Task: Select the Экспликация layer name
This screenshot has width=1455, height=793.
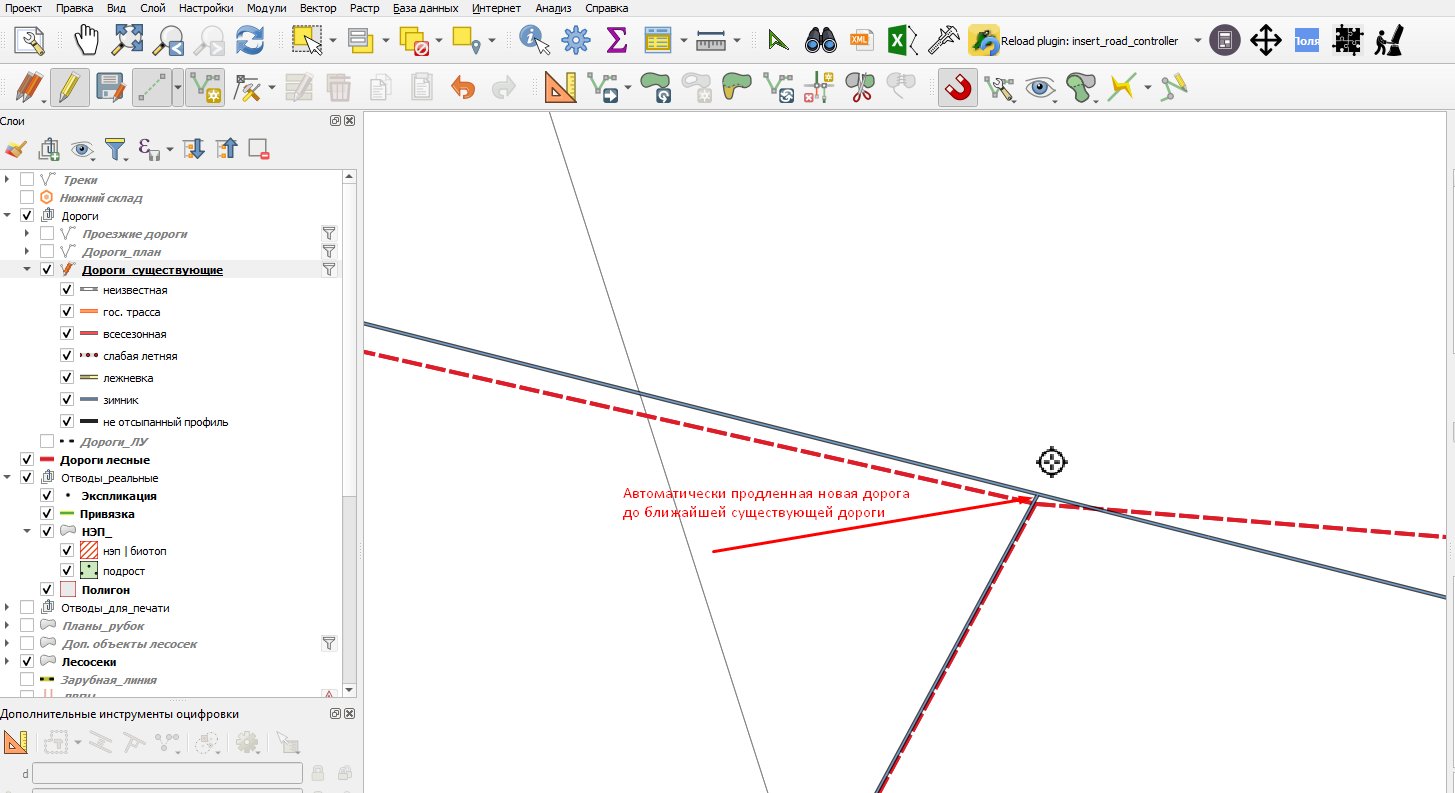Action: pyautogui.click(x=119, y=496)
